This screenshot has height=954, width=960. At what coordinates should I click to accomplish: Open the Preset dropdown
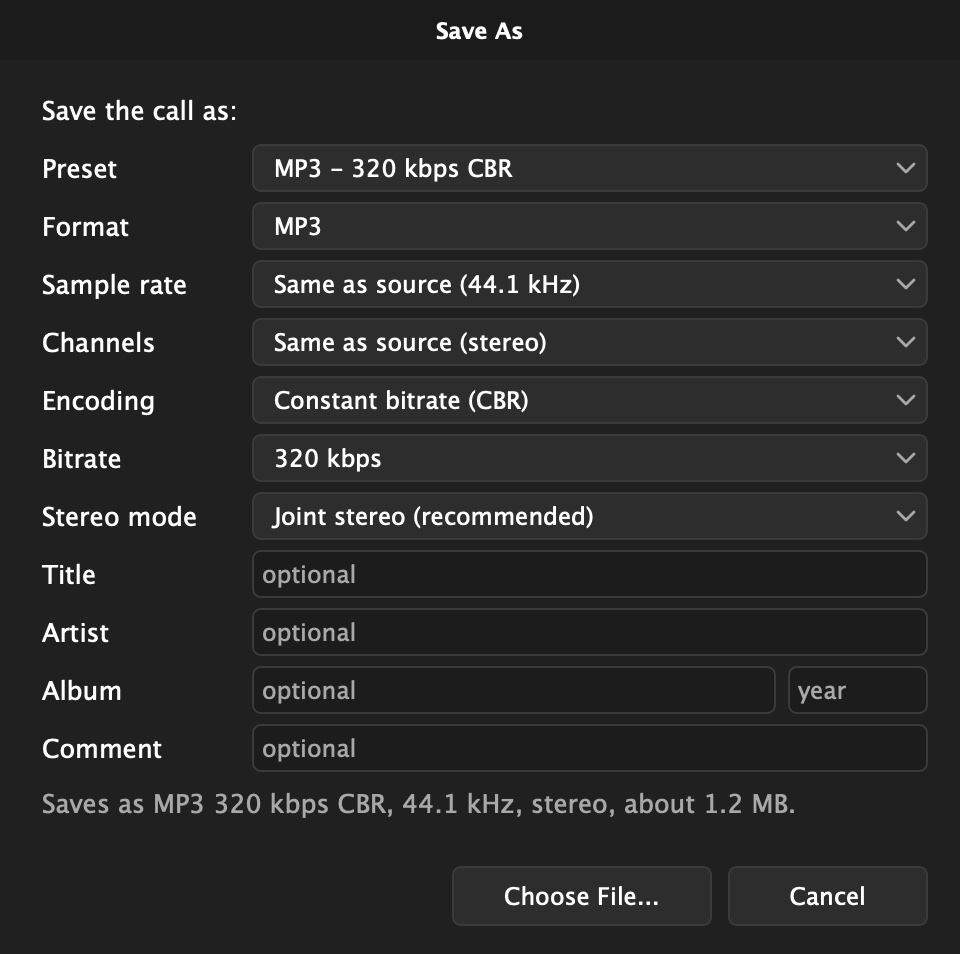point(590,168)
